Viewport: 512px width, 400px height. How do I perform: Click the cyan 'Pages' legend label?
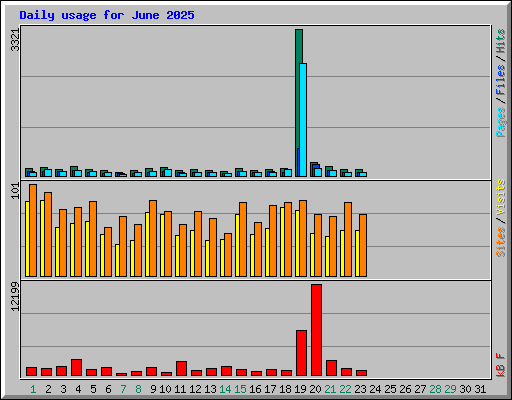pyautogui.click(x=501, y=122)
